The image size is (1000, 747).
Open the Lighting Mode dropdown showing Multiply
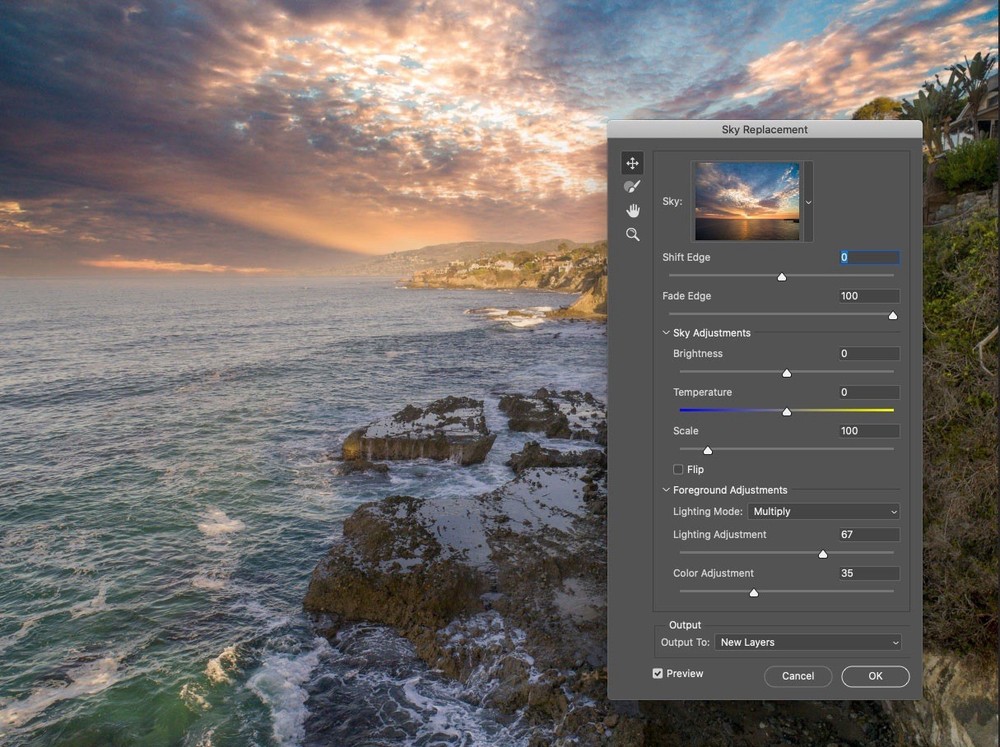(x=822, y=511)
